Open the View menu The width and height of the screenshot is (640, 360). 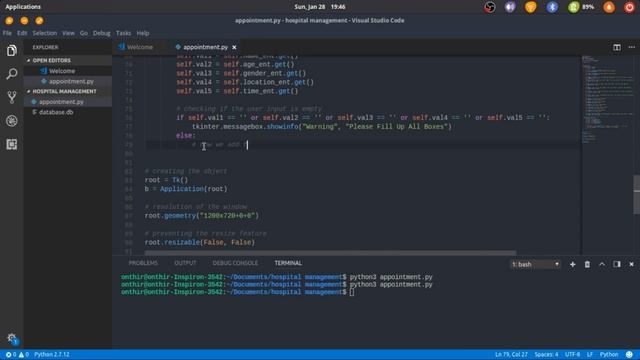[68, 33]
